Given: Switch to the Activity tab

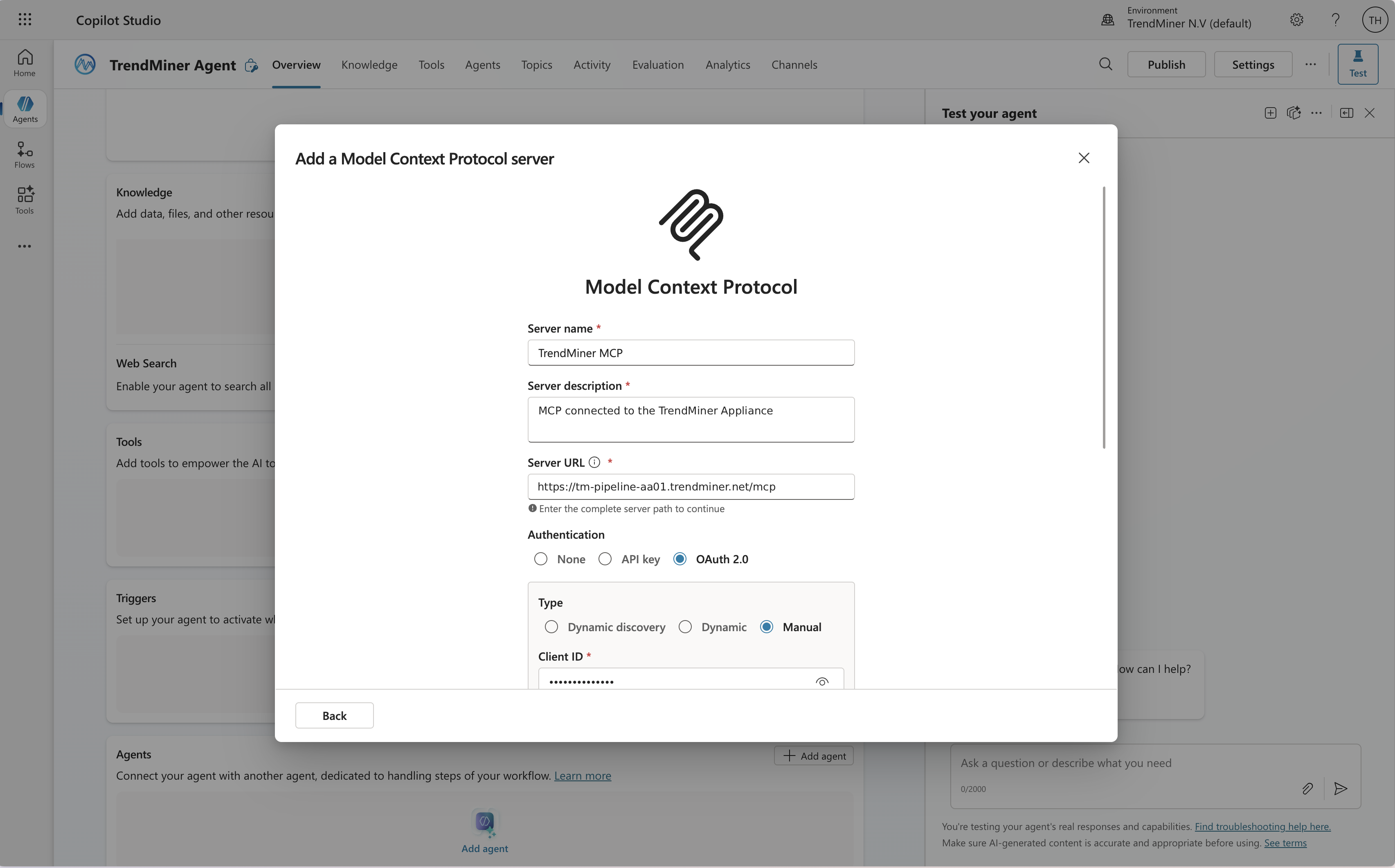Looking at the screenshot, I should 591,64.
